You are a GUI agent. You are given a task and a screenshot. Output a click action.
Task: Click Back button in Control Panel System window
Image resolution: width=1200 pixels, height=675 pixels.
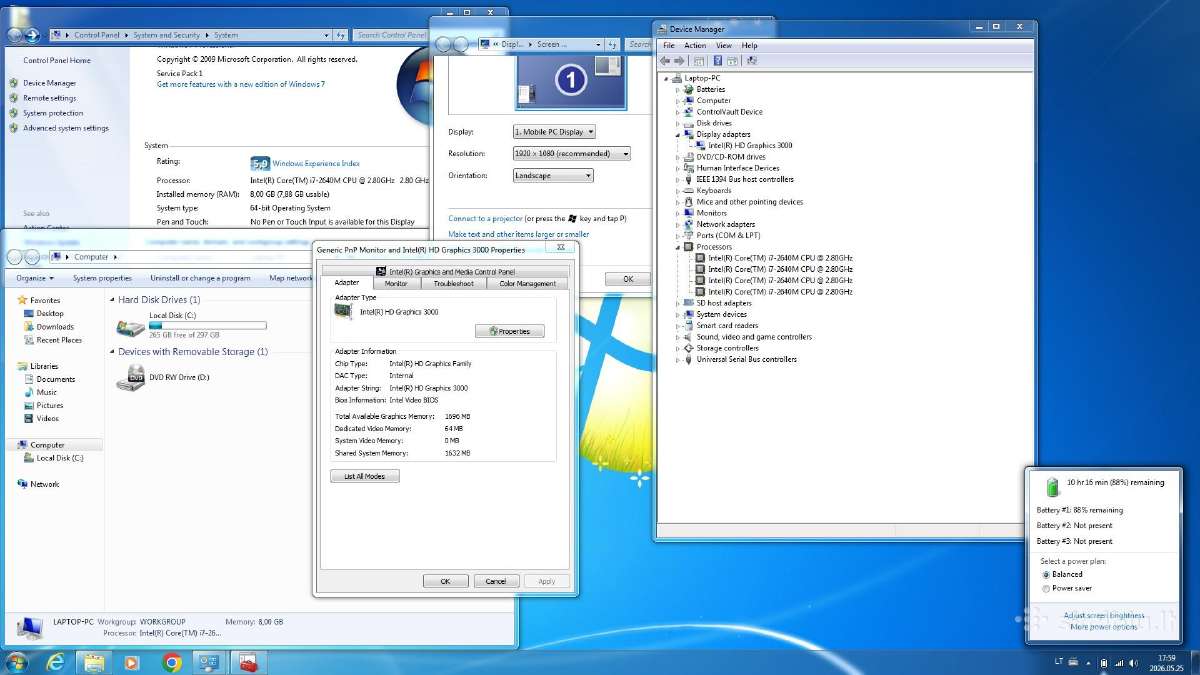tap(14, 34)
